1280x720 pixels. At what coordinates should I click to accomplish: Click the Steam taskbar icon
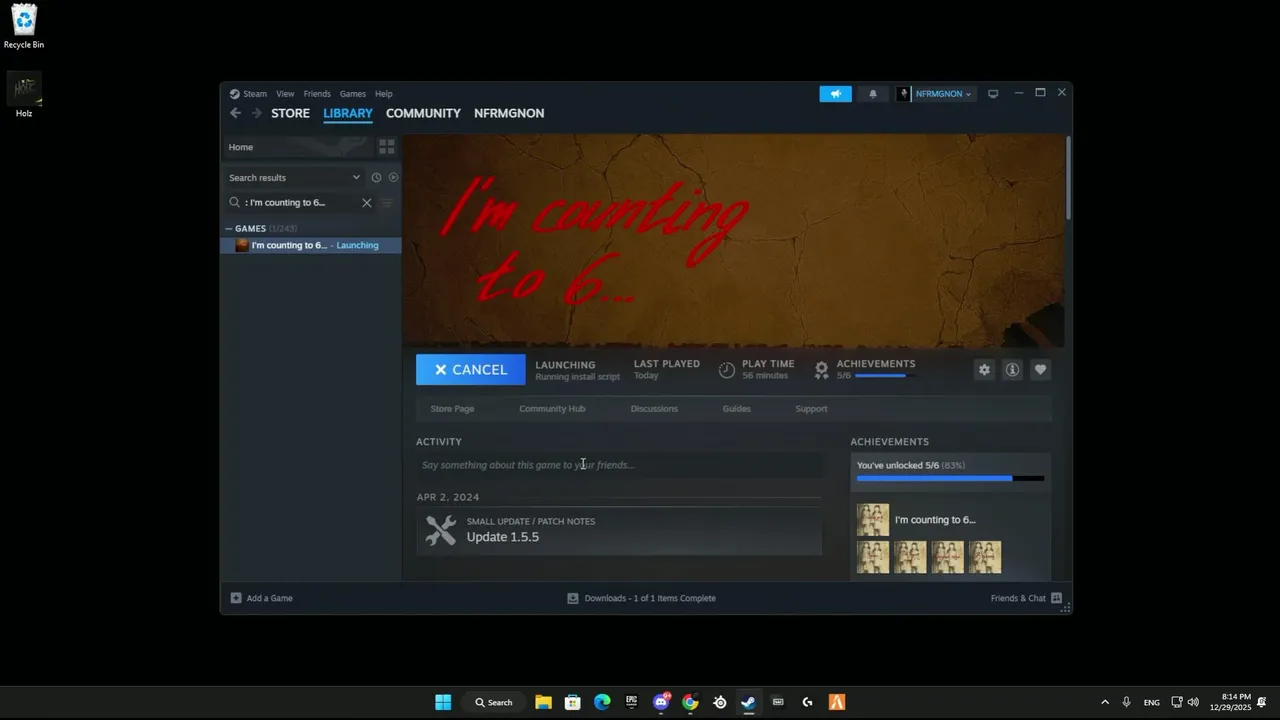pos(748,702)
